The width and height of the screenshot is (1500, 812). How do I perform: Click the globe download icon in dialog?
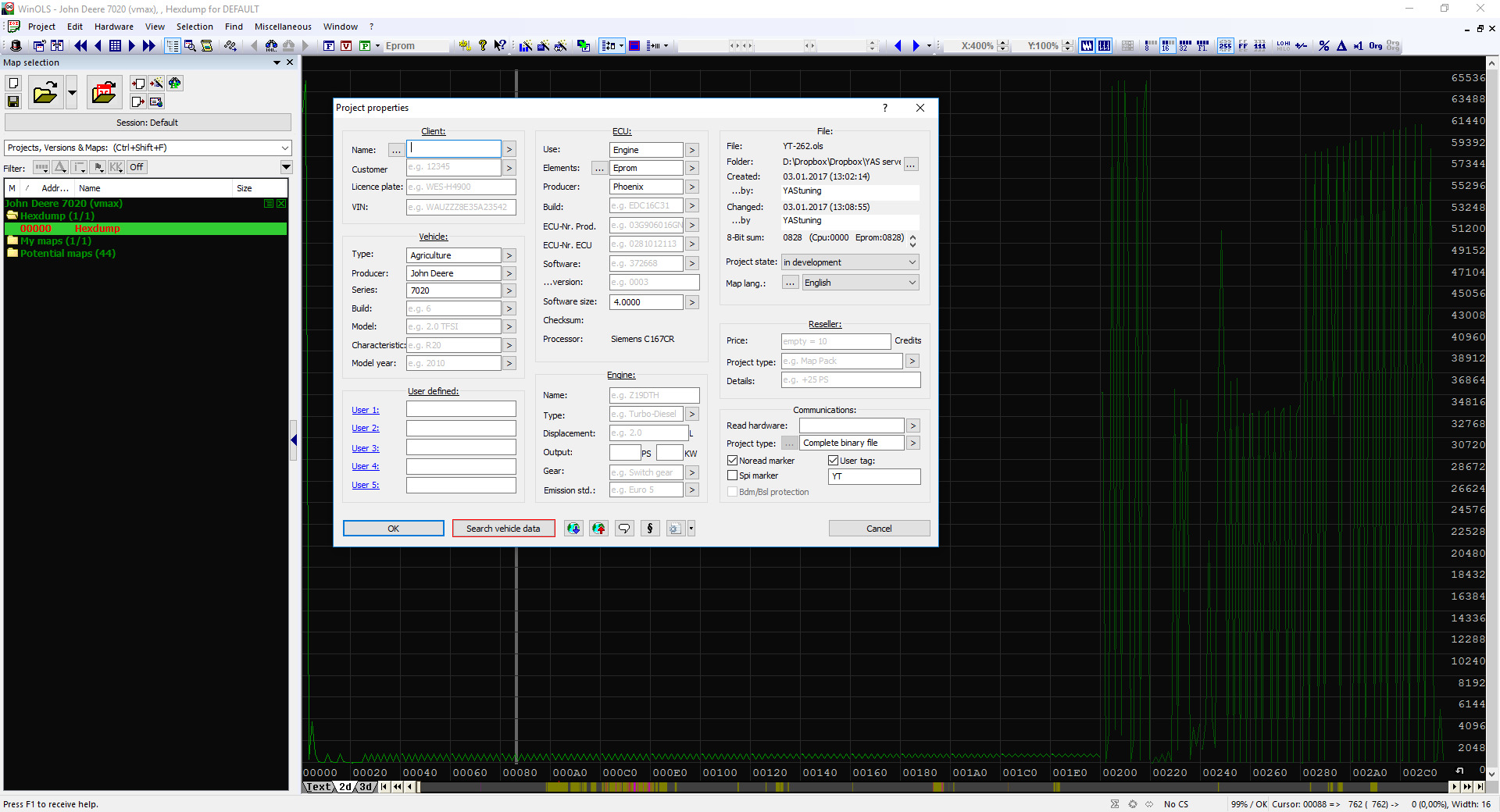click(573, 529)
